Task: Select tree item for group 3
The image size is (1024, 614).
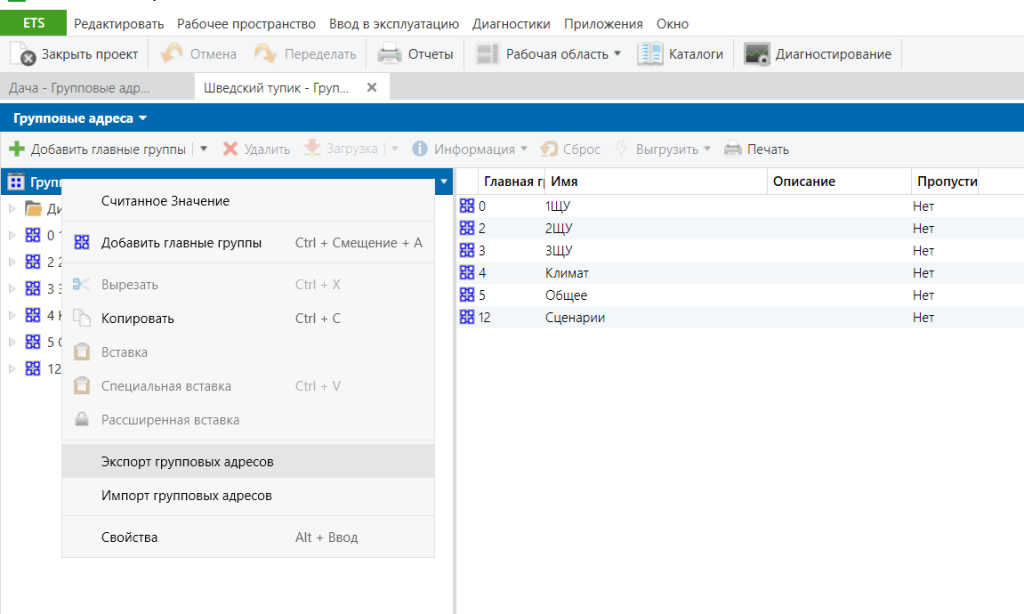Action: pyautogui.click(x=42, y=288)
